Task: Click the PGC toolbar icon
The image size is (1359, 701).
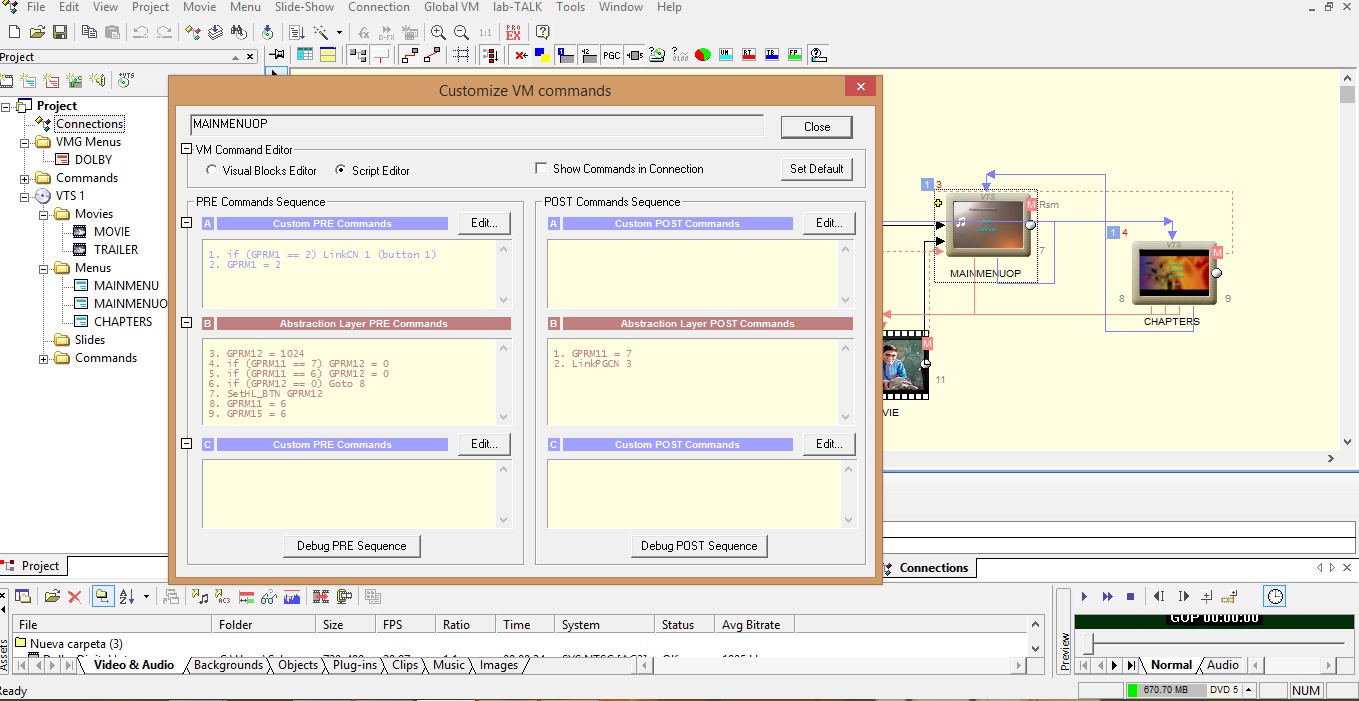Action: coord(611,55)
